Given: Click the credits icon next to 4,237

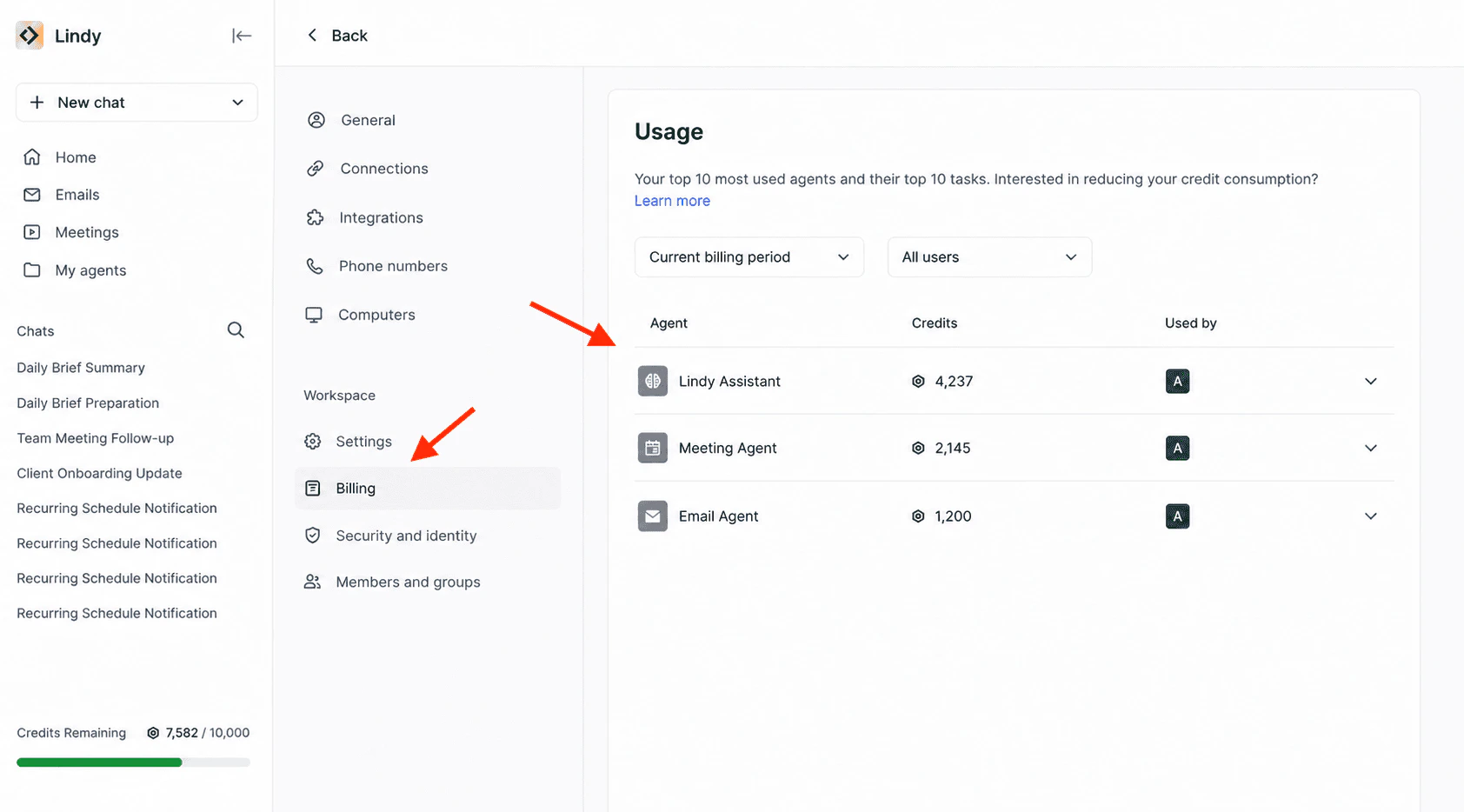Looking at the screenshot, I should (x=918, y=382).
